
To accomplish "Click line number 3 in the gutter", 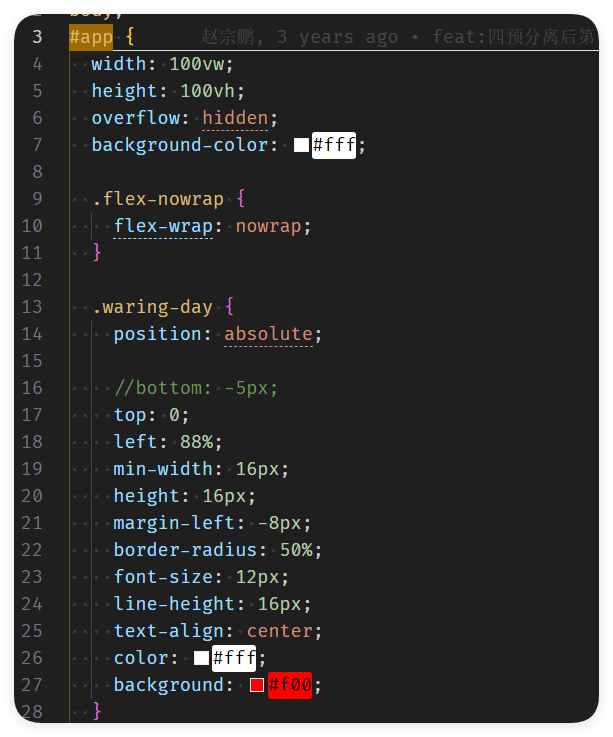I will (37, 37).
